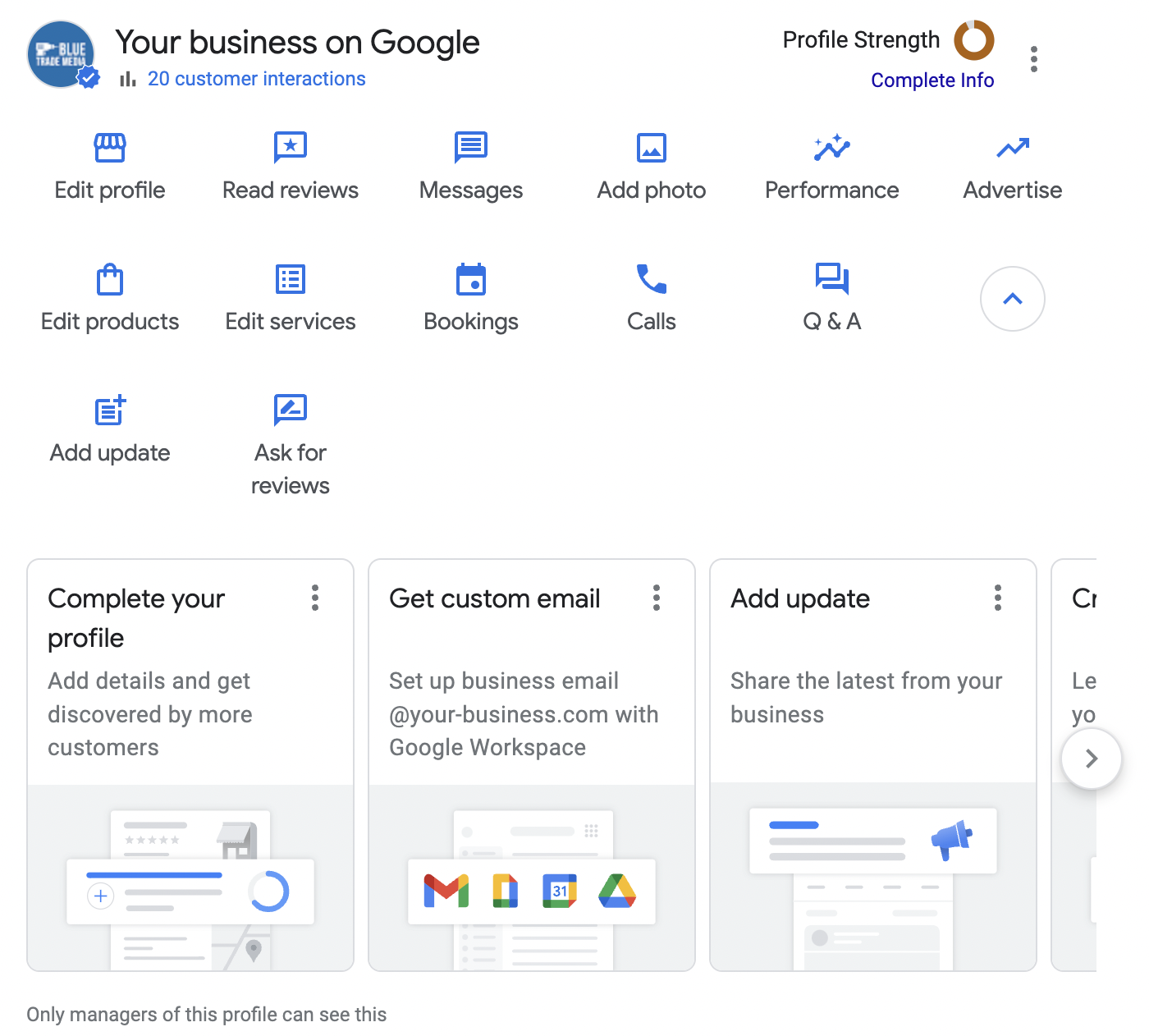Click the Add update megaphone illustration
1149x1036 pixels.
(x=873, y=878)
